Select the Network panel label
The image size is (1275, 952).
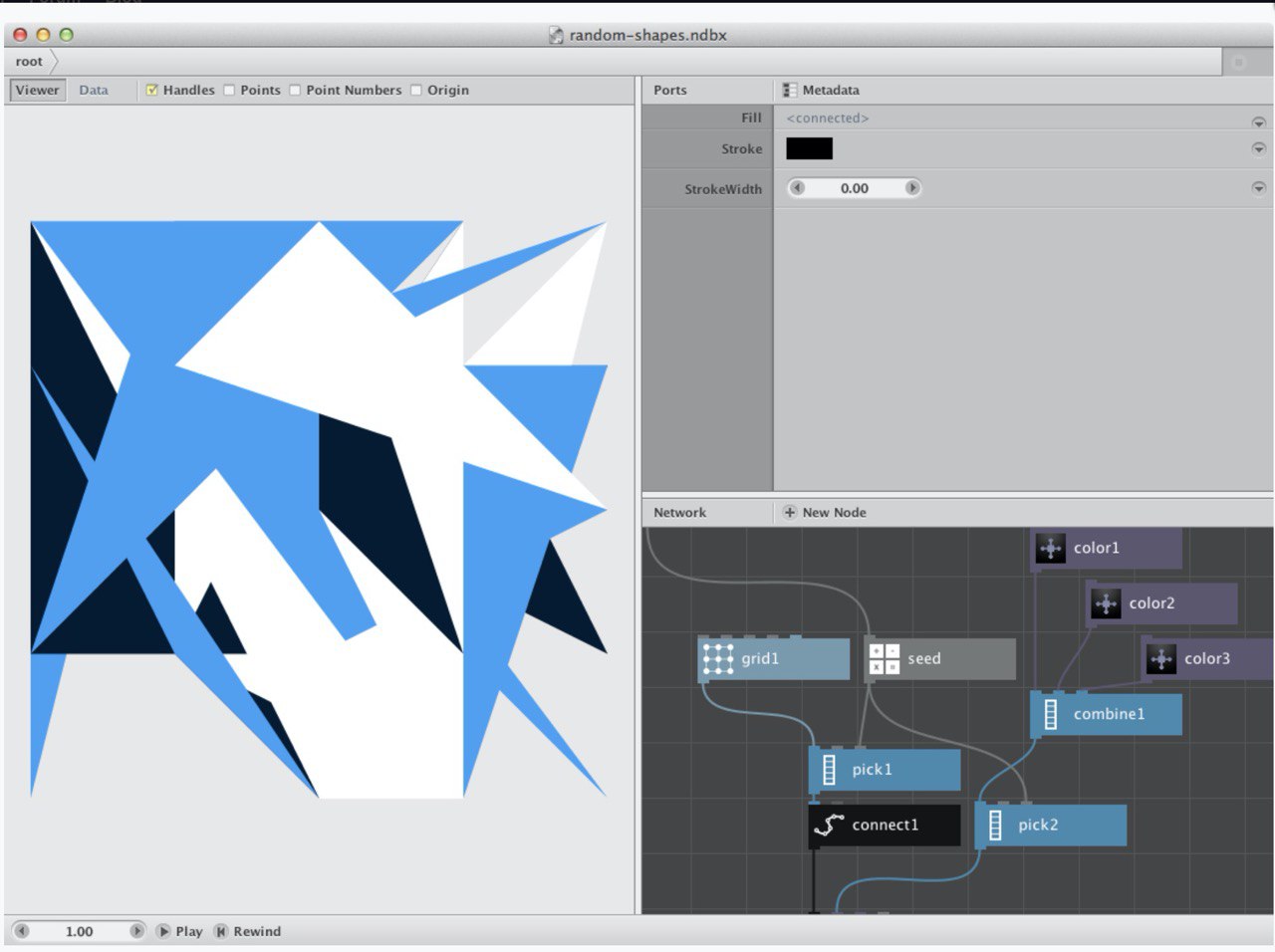(x=679, y=512)
